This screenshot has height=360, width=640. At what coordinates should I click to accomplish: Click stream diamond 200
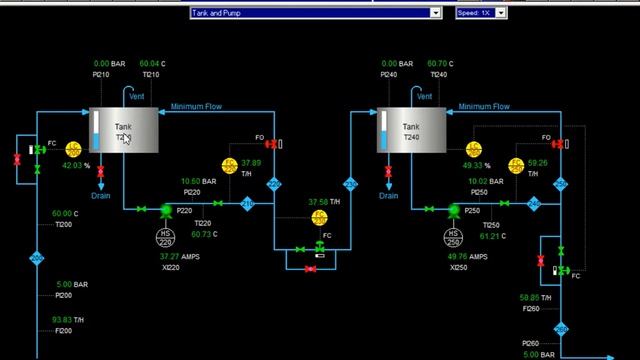37,258
